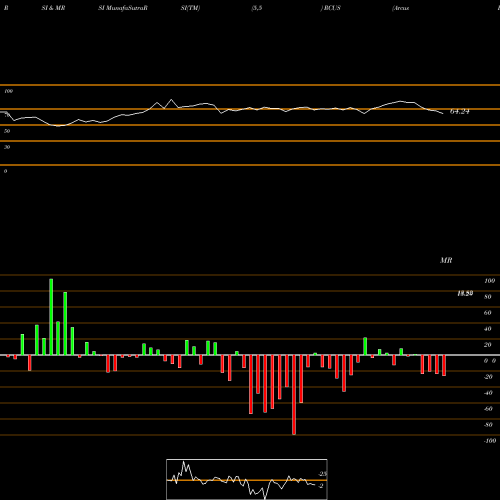Click the '20' label on MR axis
The image size is (500, 500).
(x=488, y=345)
